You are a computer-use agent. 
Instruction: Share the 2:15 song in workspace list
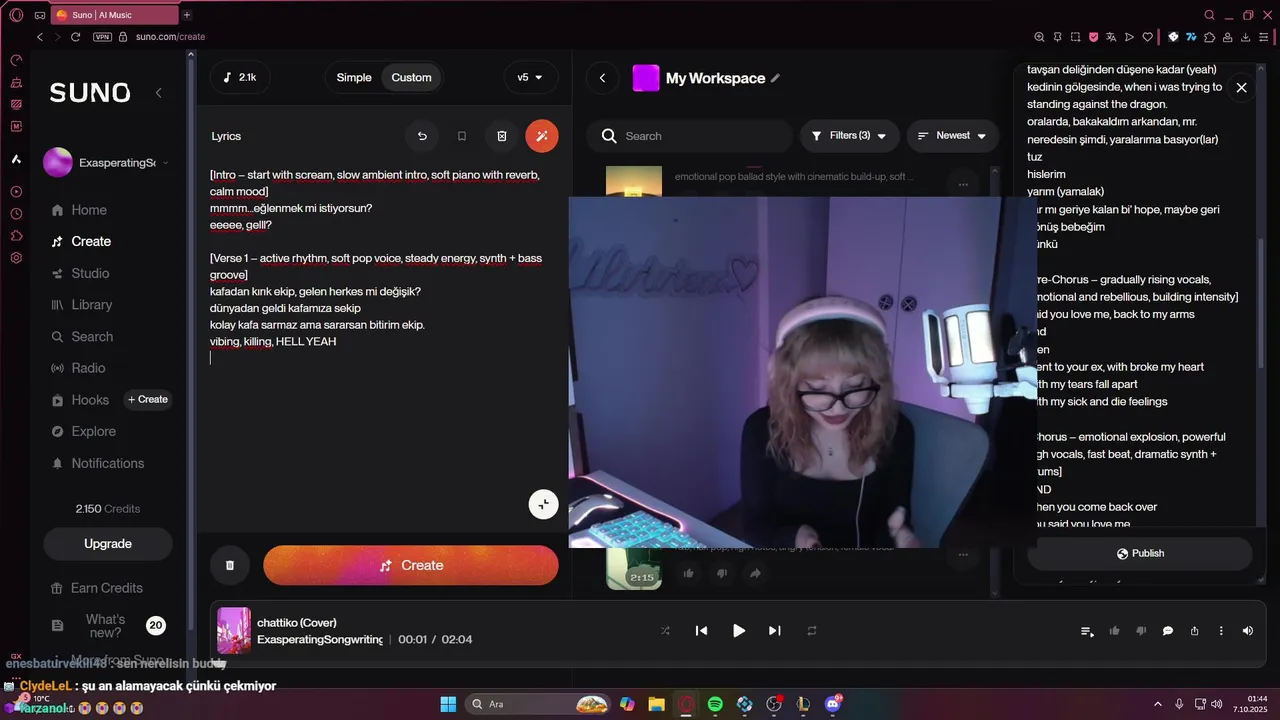click(x=755, y=573)
